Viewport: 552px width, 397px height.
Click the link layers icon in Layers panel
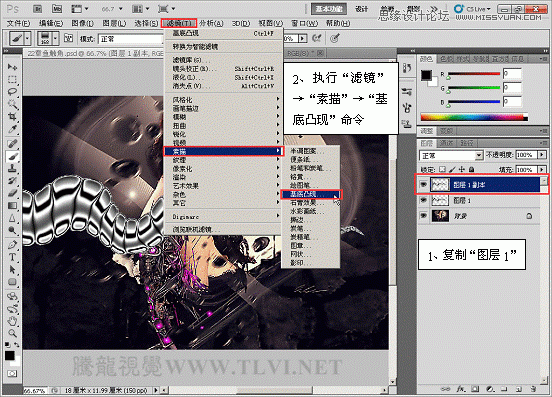point(445,389)
